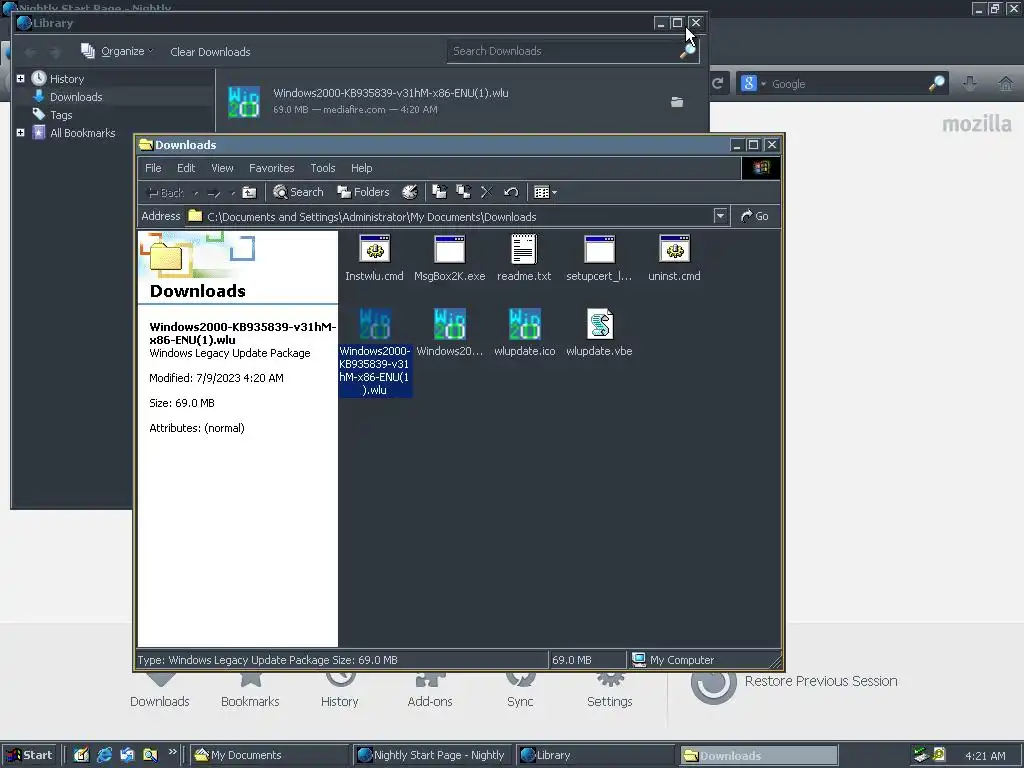Open the Help menu

(361, 168)
